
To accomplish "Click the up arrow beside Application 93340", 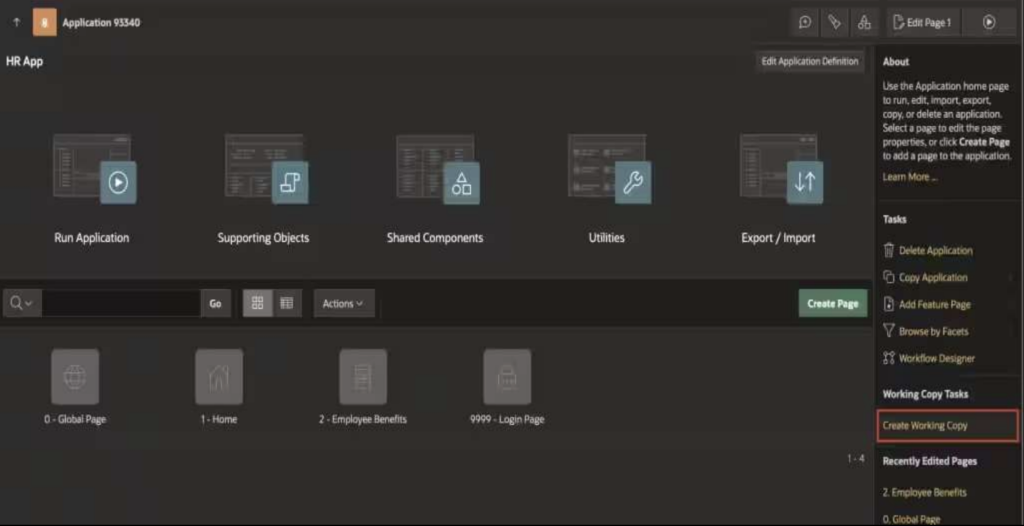I will [x=16, y=22].
